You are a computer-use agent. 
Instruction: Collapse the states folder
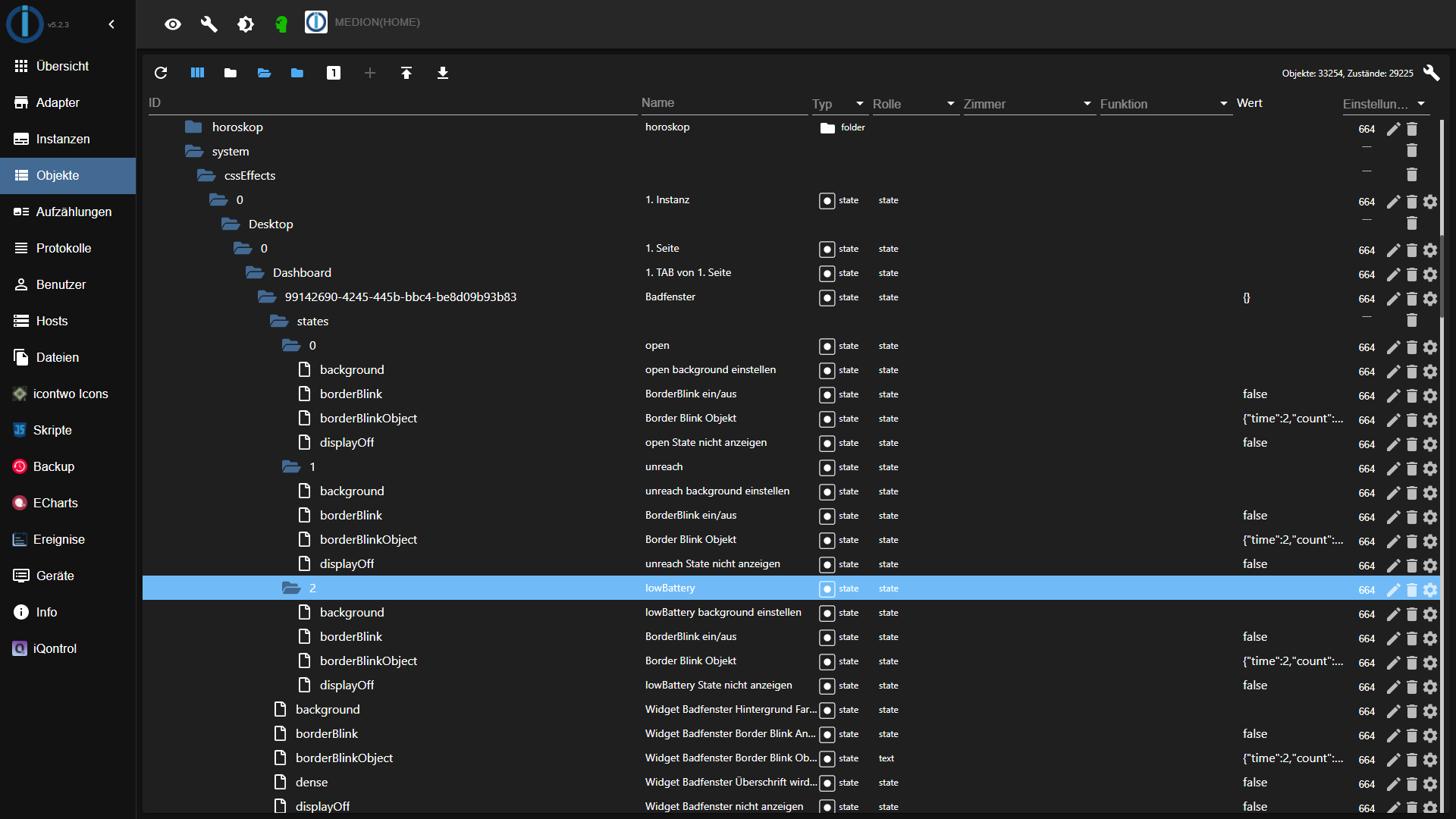coord(279,321)
